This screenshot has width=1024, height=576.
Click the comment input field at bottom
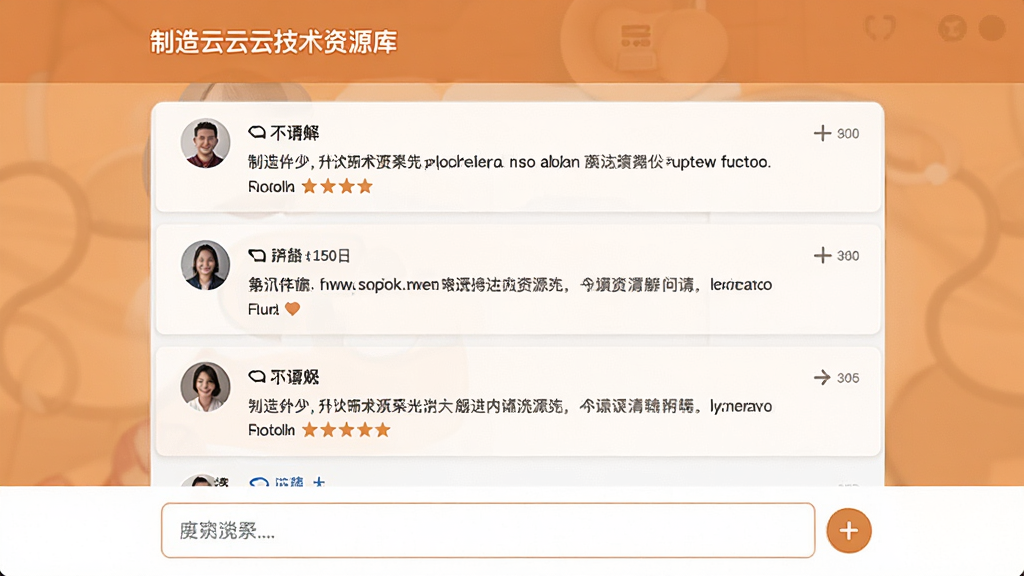488,530
